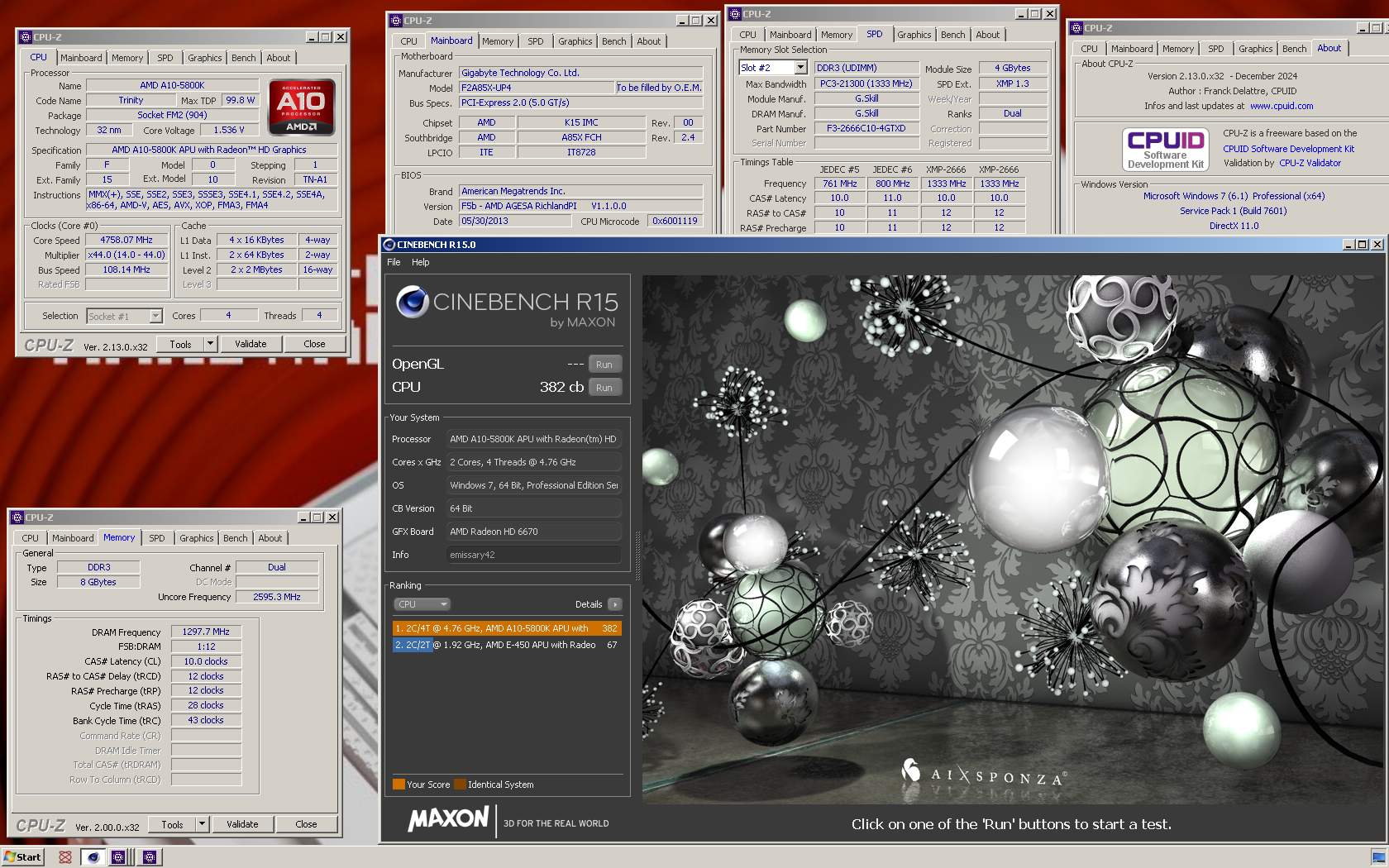Click the BIOS Date value 05/30/2013
This screenshot has height=868, width=1389.
coord(515,222)
